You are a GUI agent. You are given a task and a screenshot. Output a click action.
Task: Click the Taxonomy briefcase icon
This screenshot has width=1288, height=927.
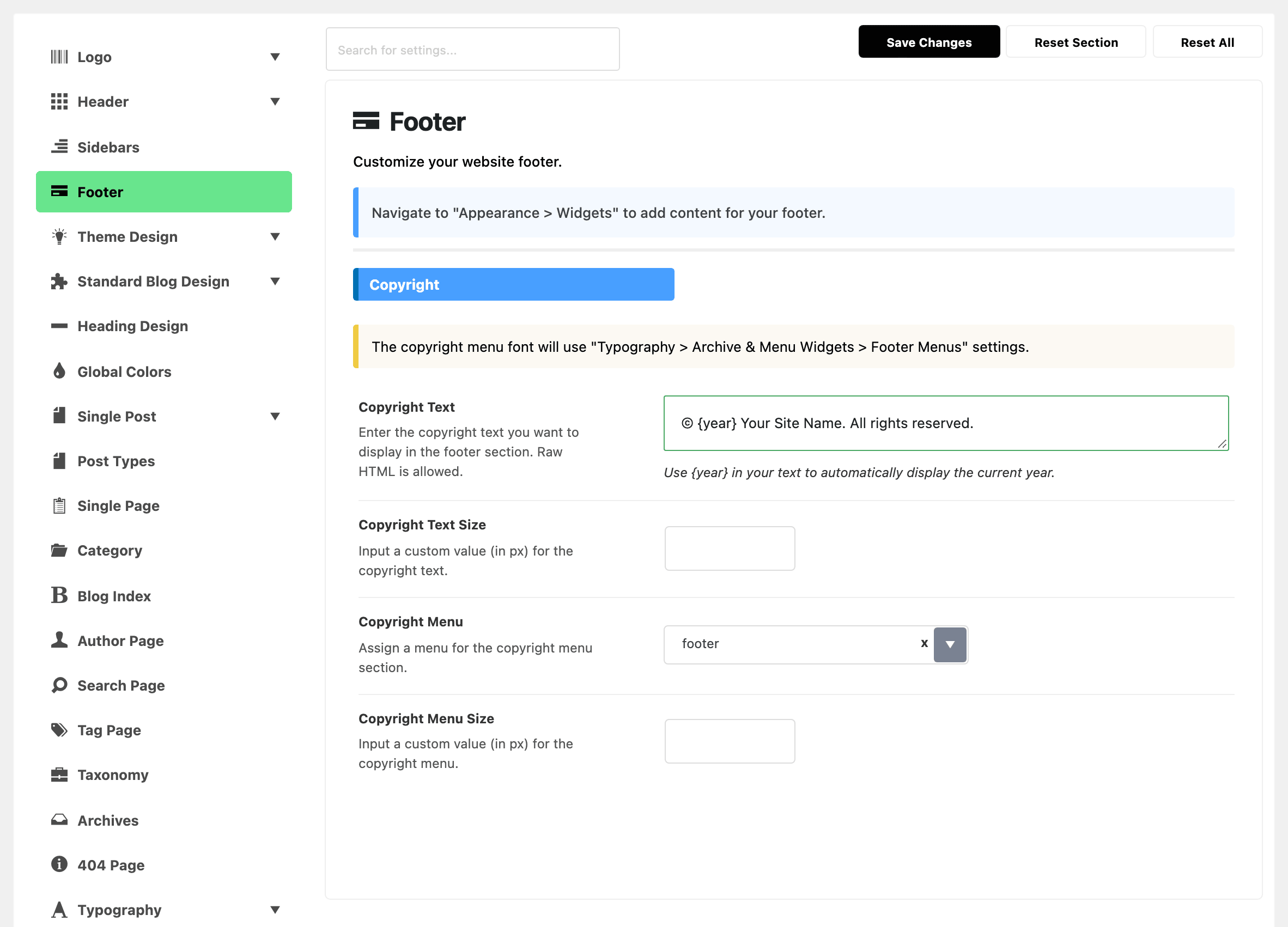(59, 774)
